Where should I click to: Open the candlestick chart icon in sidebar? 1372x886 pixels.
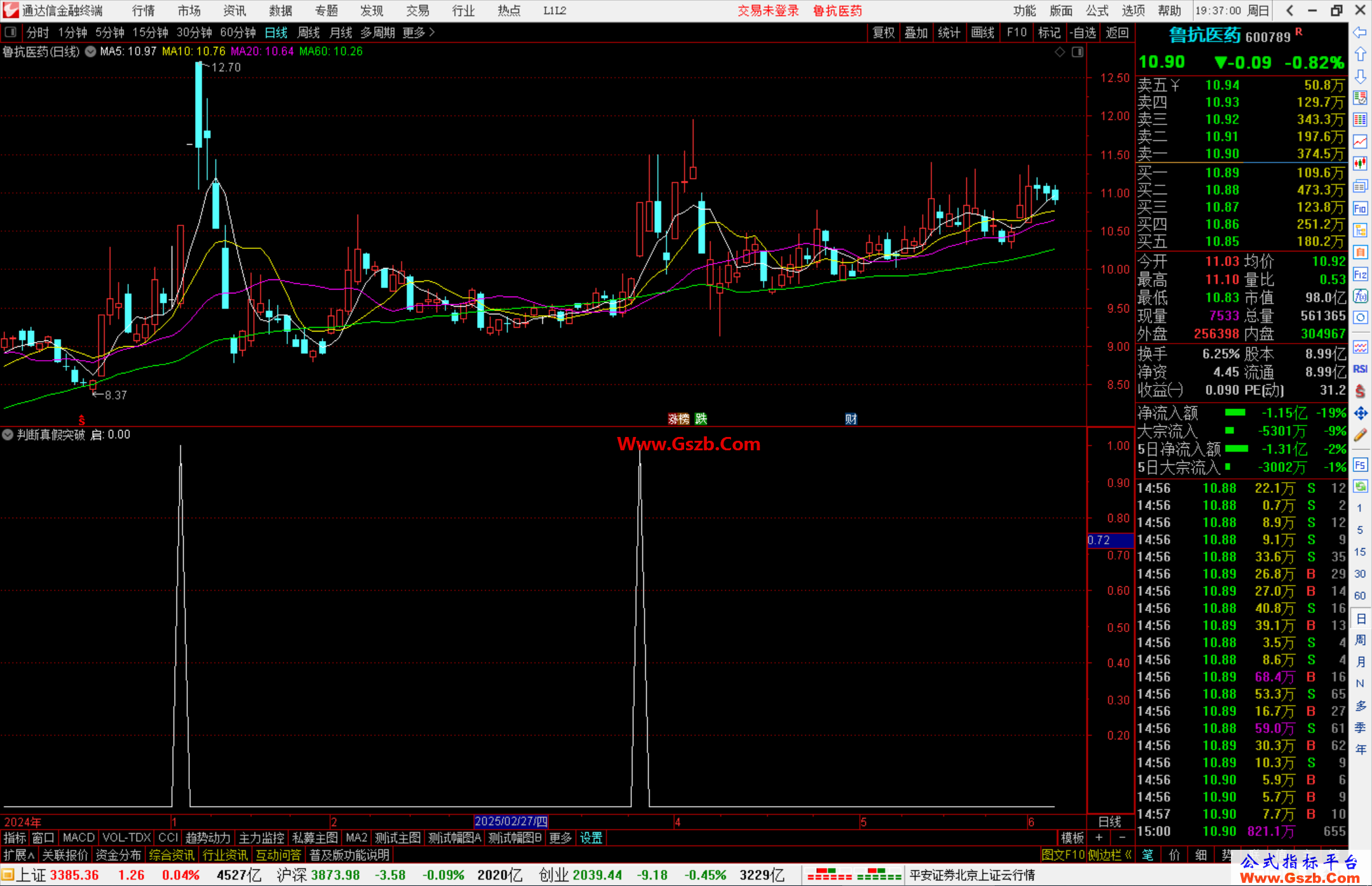[1360, 164]
